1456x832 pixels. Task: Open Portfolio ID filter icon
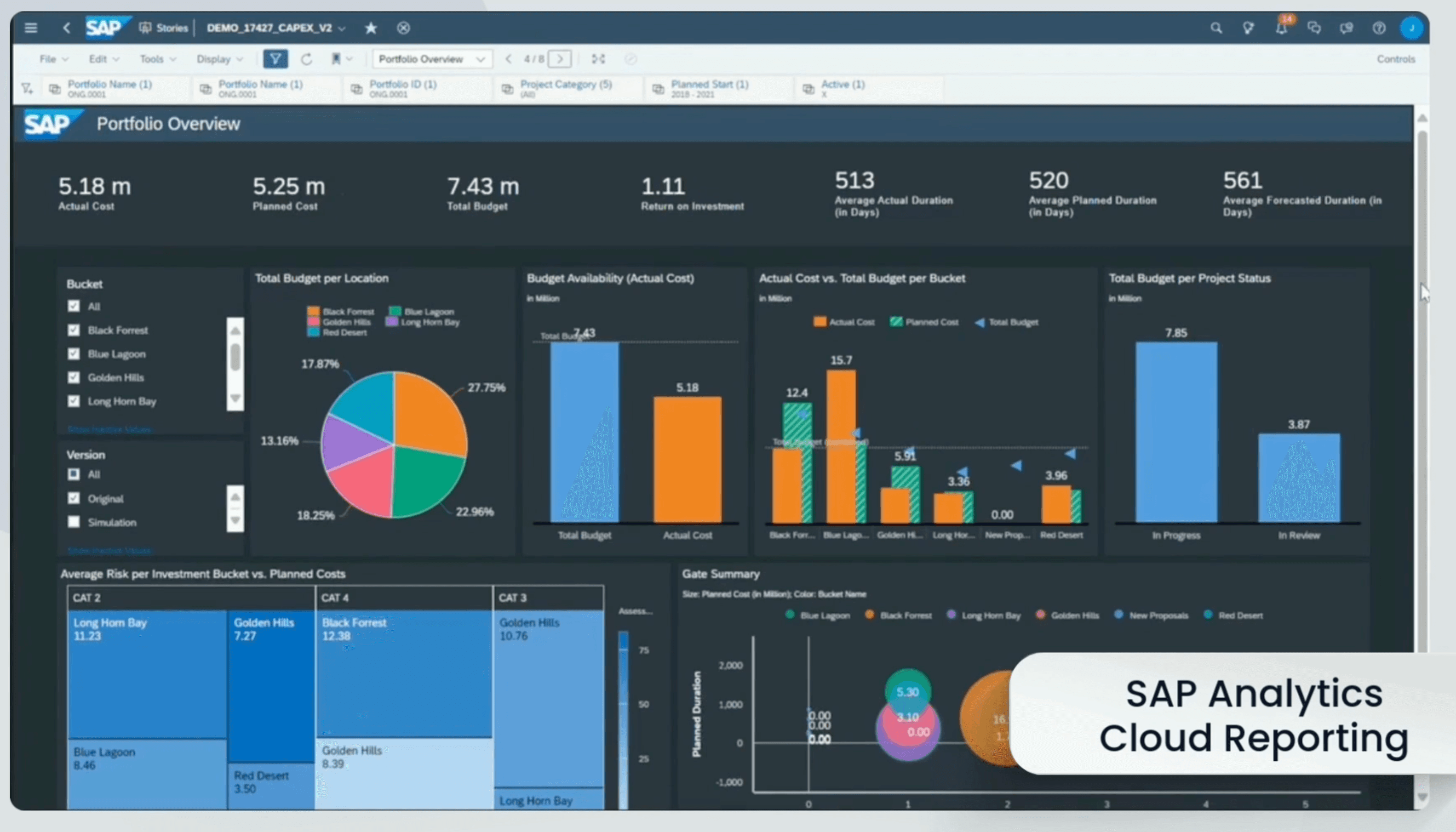[356, 89]
